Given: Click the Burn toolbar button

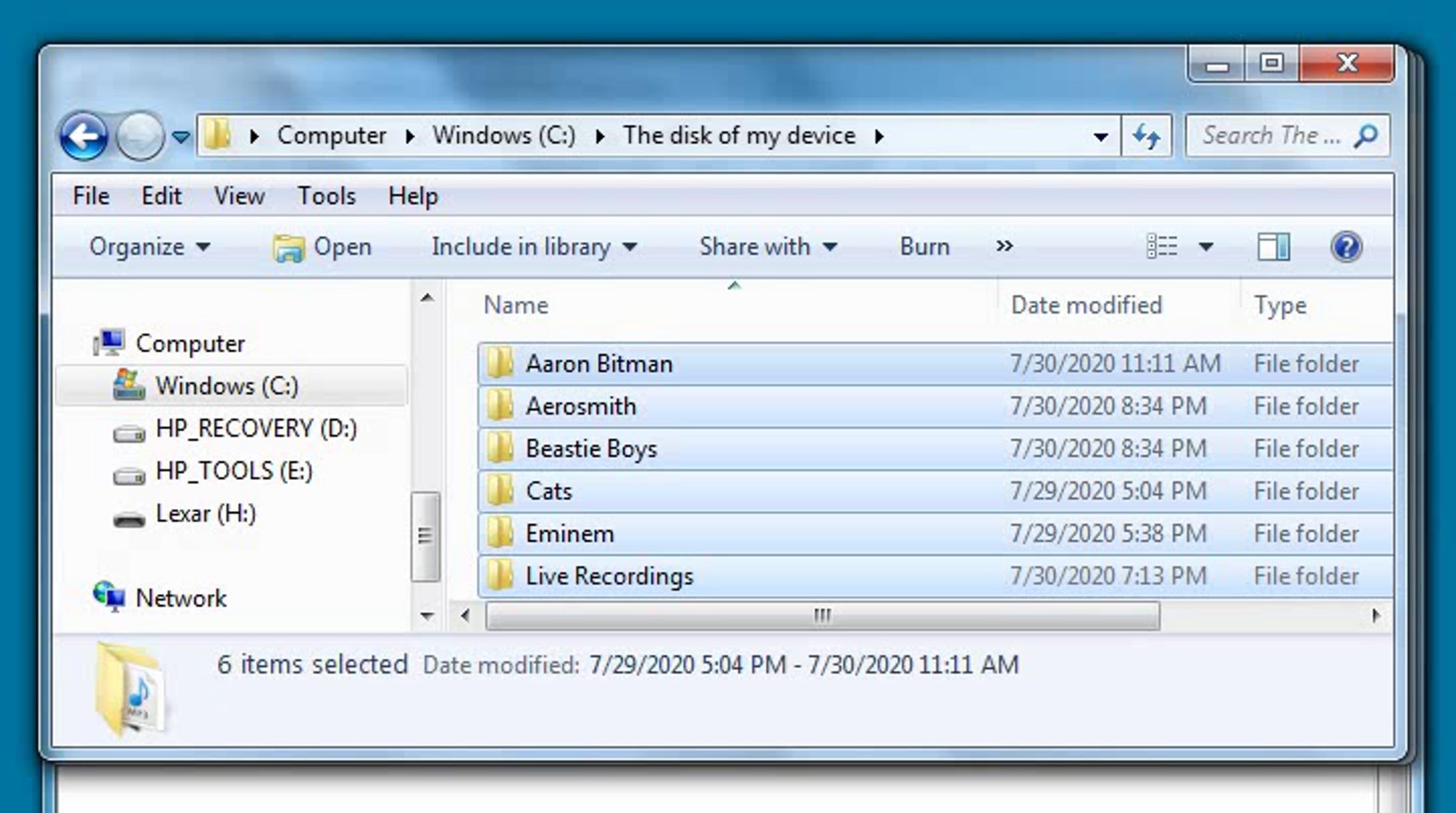Looking at the screenshot, I should point(925,246).
